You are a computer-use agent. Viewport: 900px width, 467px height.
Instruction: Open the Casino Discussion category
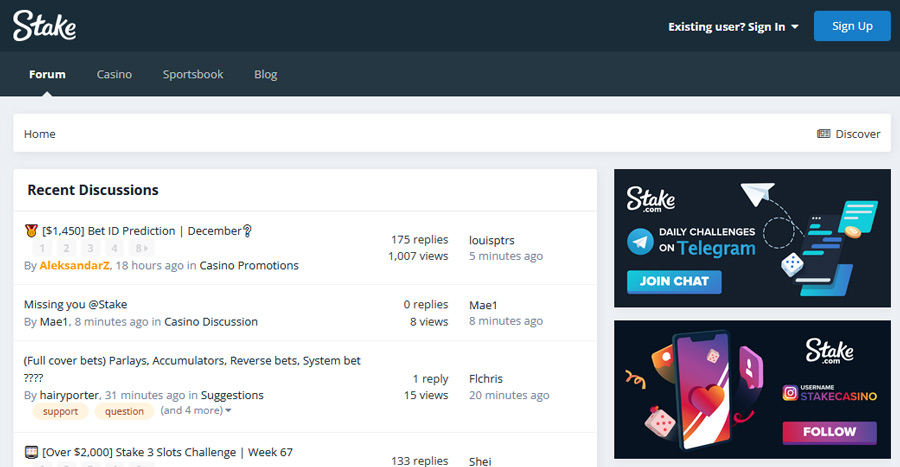211,321
